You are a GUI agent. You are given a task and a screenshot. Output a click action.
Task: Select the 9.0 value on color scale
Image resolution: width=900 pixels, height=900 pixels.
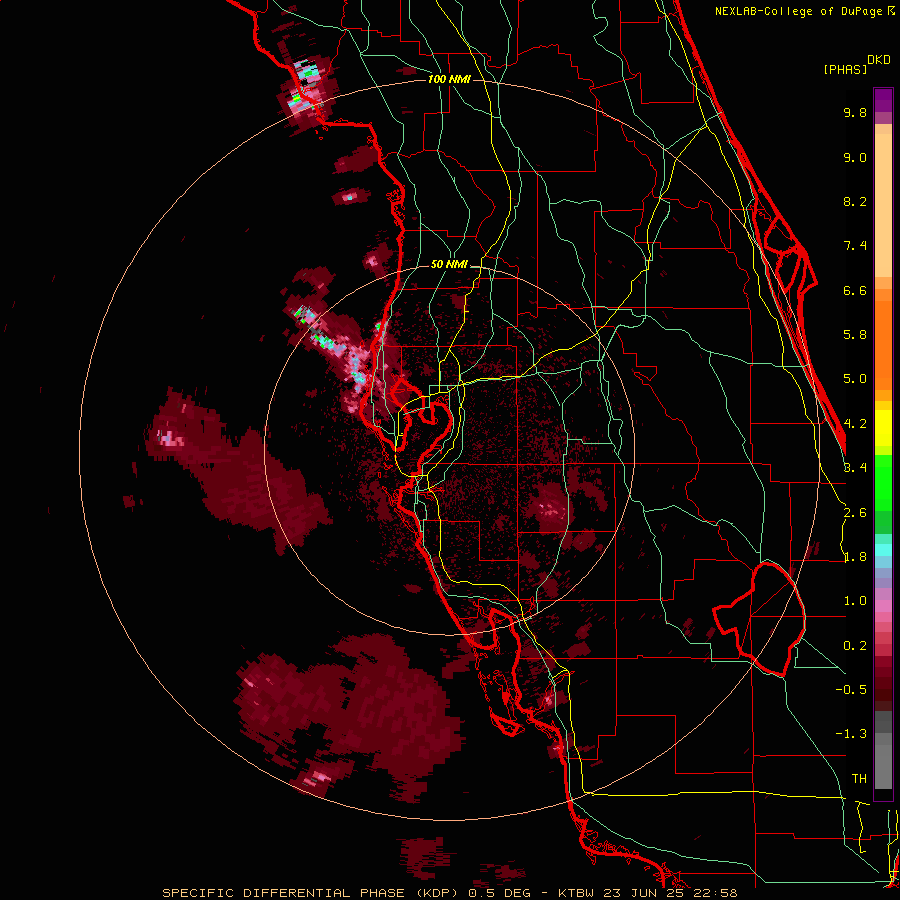coord(855,157)
